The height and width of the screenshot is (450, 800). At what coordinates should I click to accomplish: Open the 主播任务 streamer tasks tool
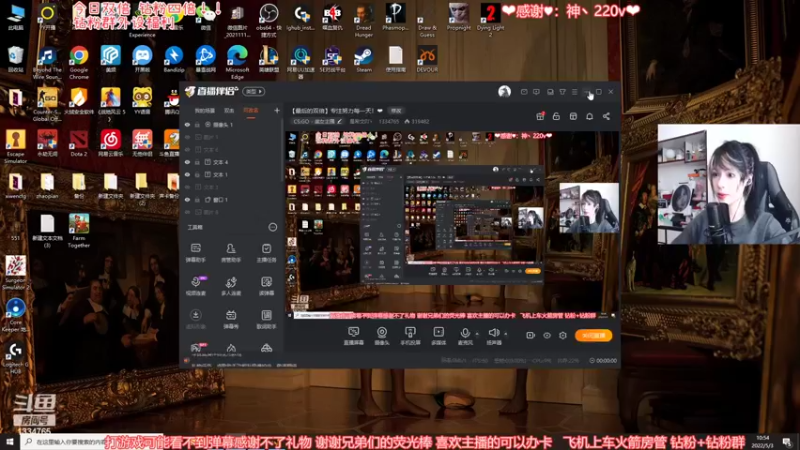[x=266, y=253]
